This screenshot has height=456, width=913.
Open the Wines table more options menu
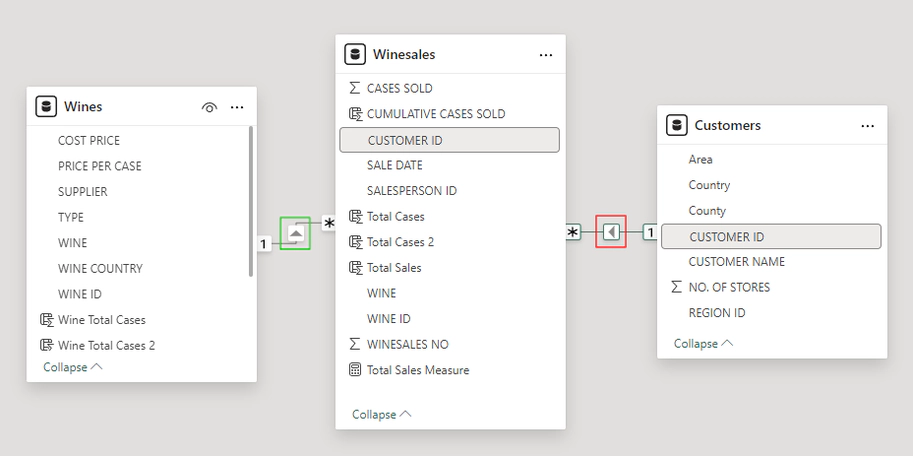[237, 107]
